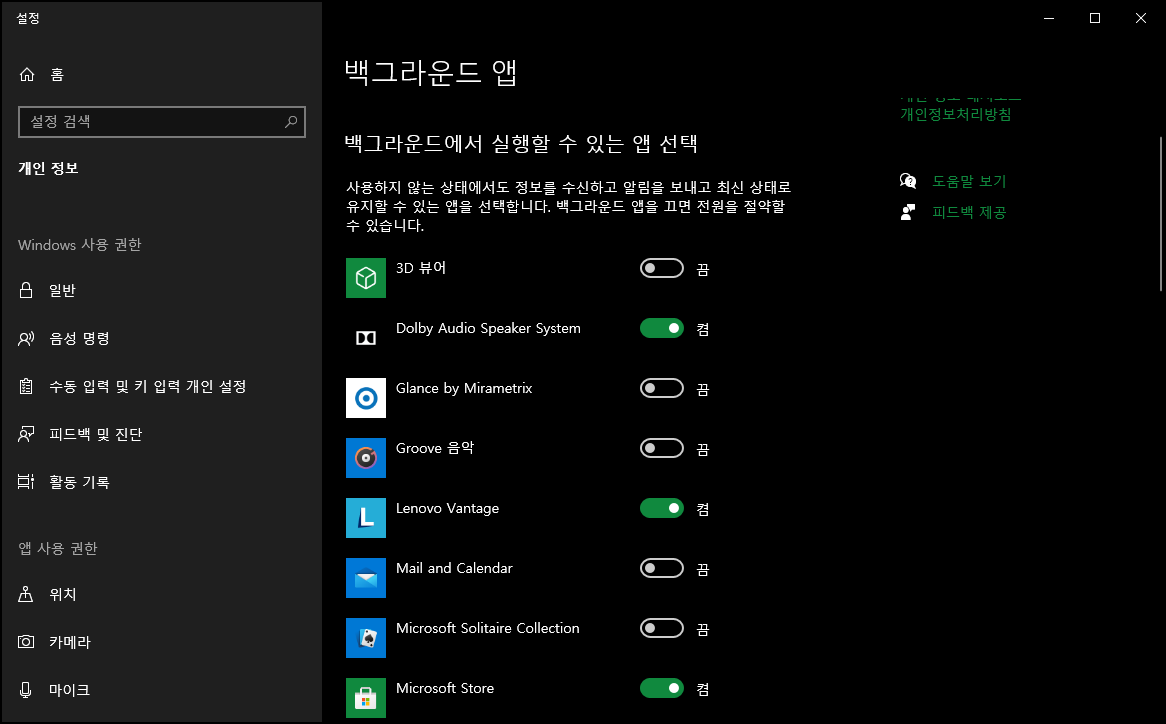Minimize the 설정 window
The width and height of the screenshot is (1166, 724).
[1049, 18]
